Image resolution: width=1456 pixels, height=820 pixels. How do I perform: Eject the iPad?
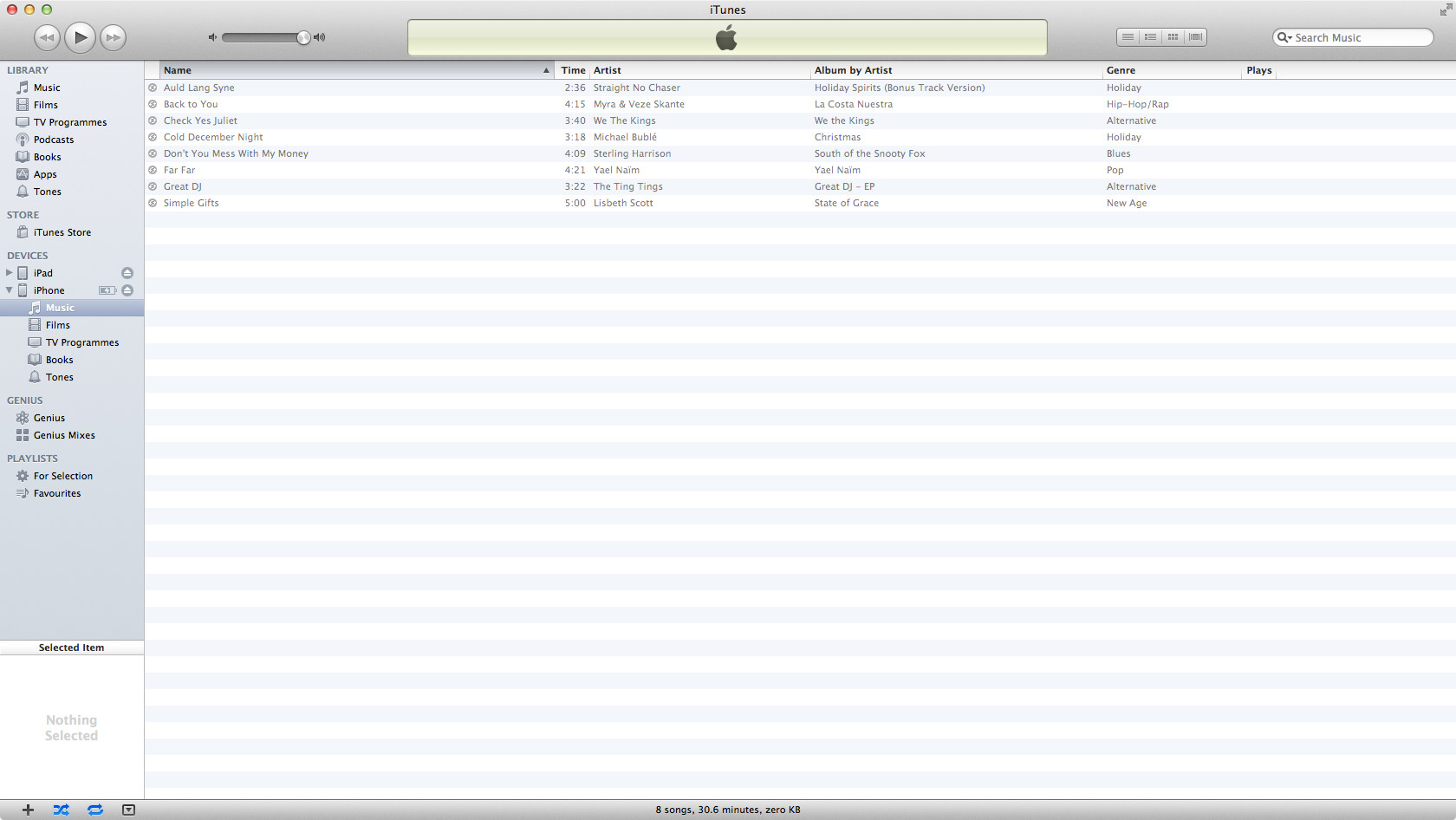point(127,273)
